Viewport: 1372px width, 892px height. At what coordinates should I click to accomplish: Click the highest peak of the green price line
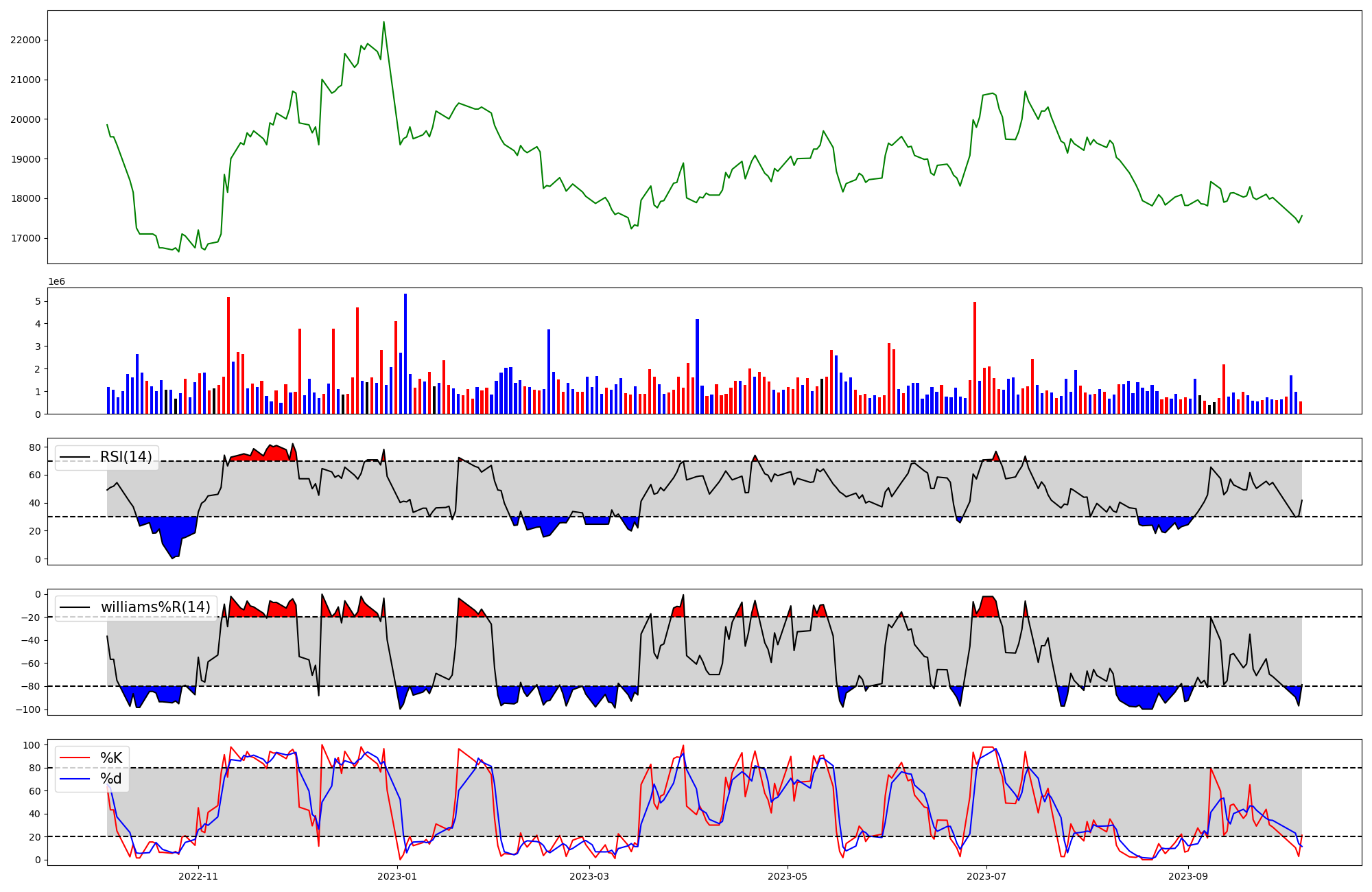(383, 23)
